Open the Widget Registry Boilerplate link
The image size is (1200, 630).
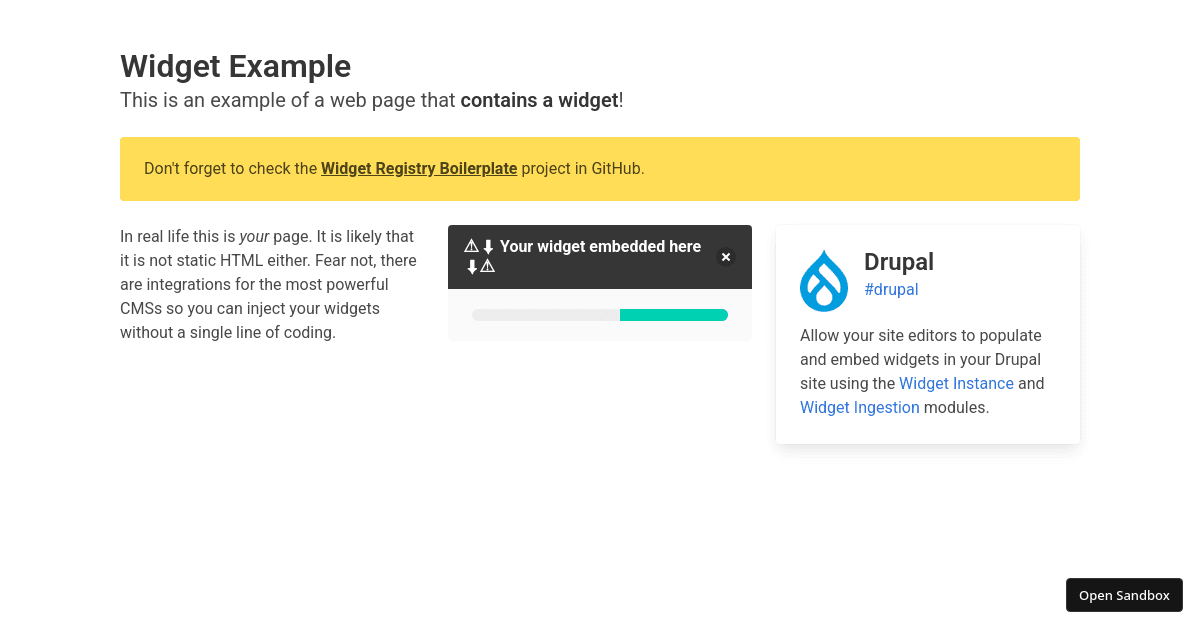(419, 168)
